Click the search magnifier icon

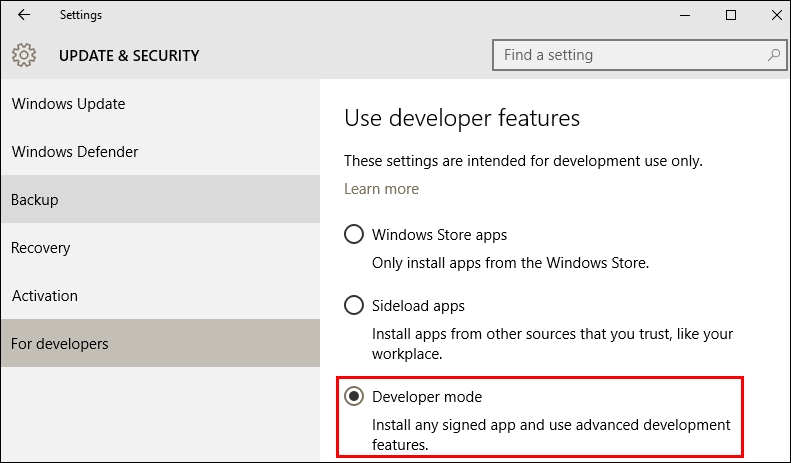pyautogui.click(x=773, y=55)
